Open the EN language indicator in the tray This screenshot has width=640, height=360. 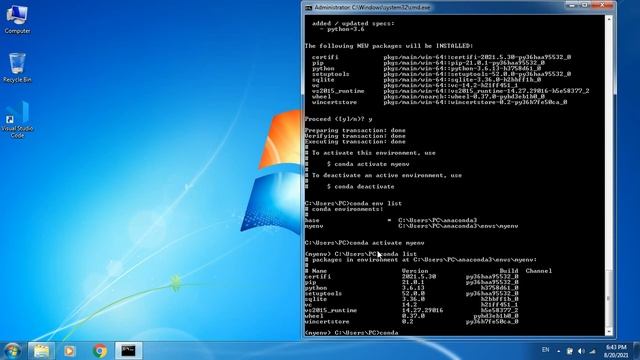[545, 350]
